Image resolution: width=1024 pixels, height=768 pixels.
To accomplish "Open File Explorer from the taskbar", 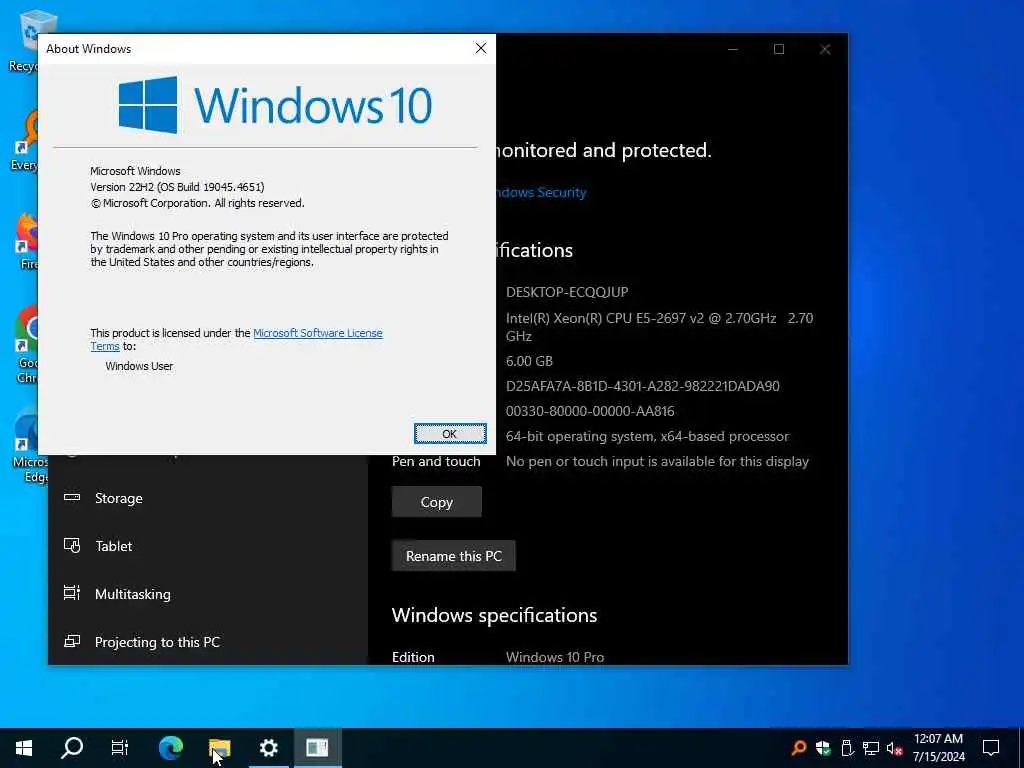I will coord(219,748).
